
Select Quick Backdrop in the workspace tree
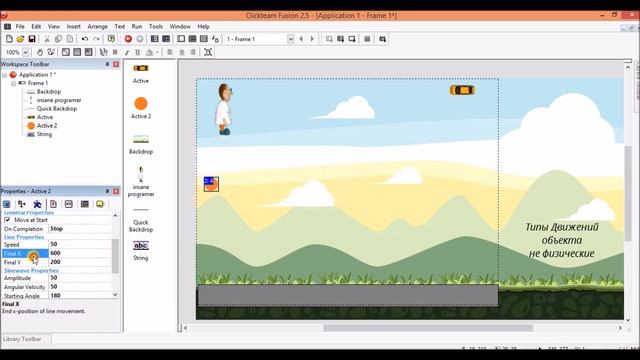tap(57, 109)
